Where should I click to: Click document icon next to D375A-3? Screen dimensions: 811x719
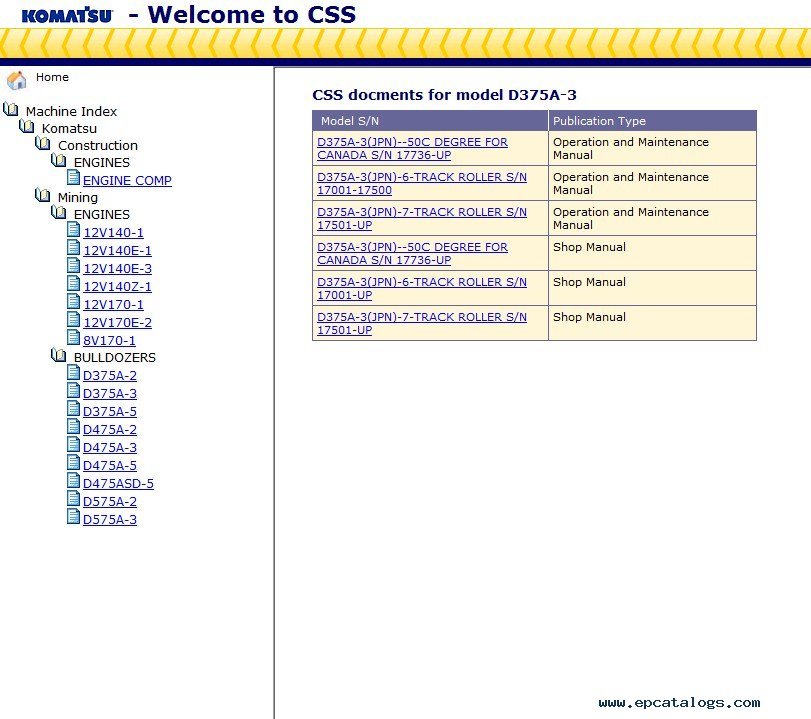tap(74, 391)
